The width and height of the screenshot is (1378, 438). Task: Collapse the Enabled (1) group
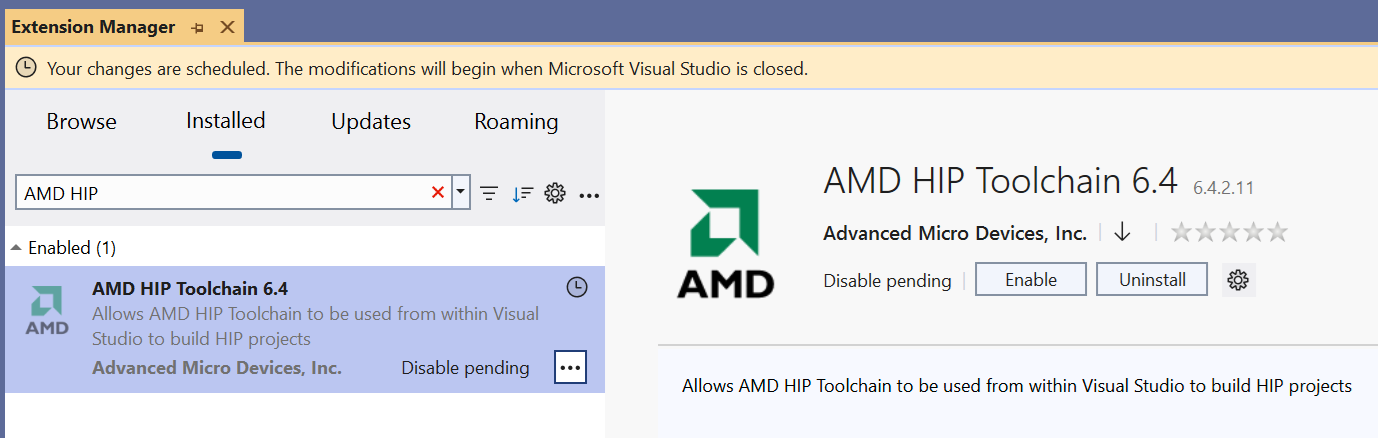pos(16,247)
